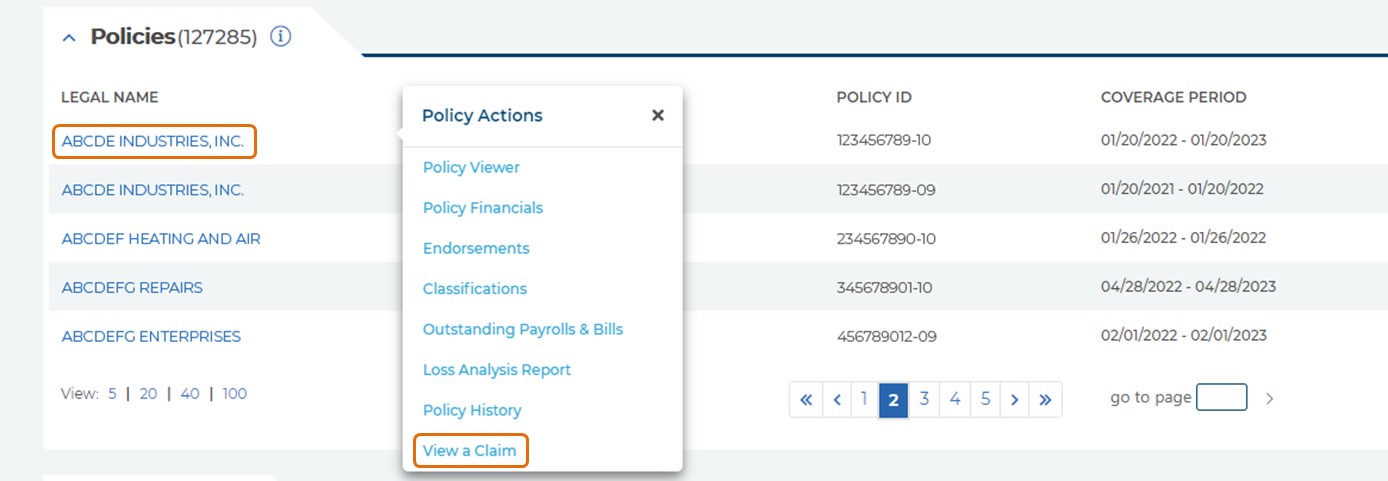Select Outstanding Payrolls & Bills

[523, 329]
